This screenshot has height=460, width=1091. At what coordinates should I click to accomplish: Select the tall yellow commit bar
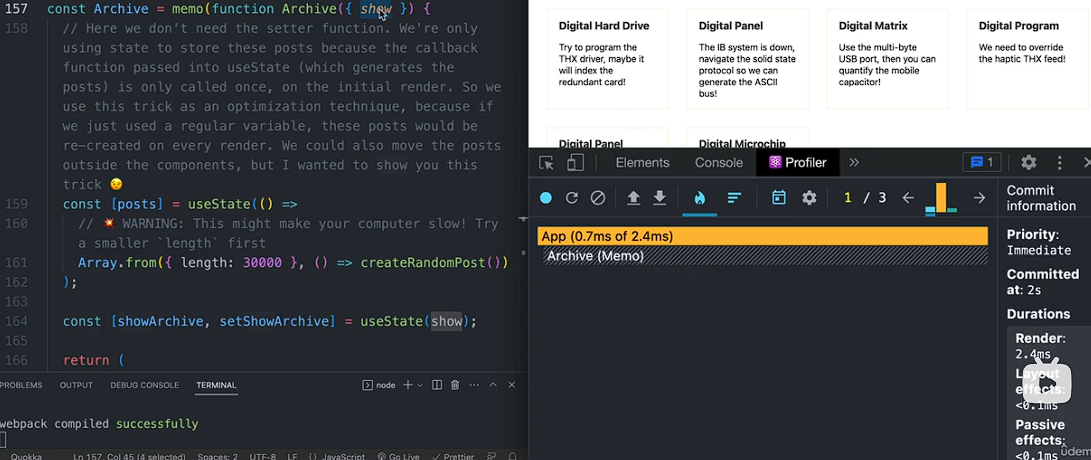tap(940, 198)
